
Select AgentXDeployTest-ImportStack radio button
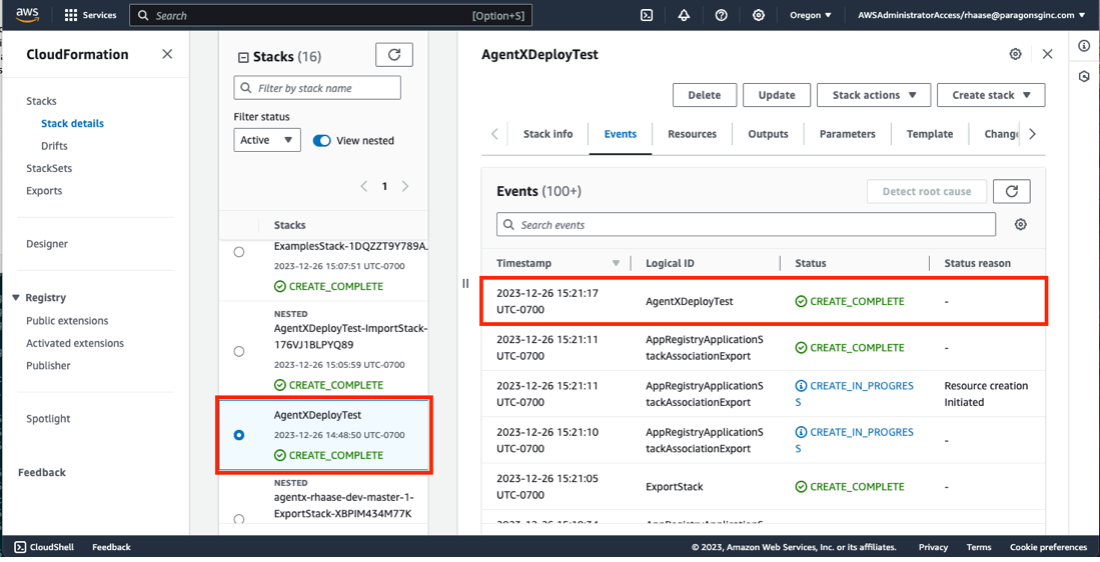pyautogui.click(x=239, y=351)
